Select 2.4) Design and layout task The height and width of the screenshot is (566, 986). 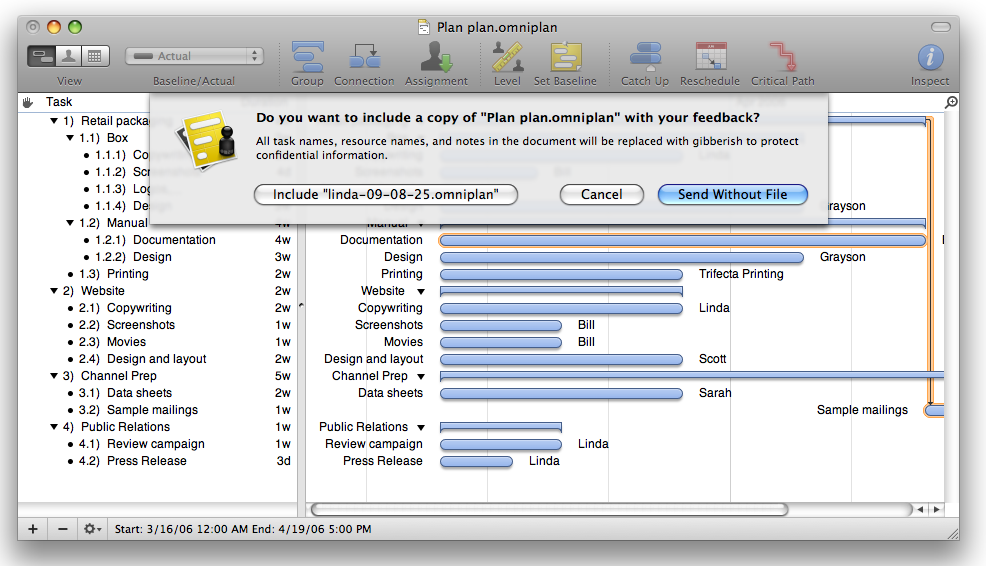click(x=157, y=358)
